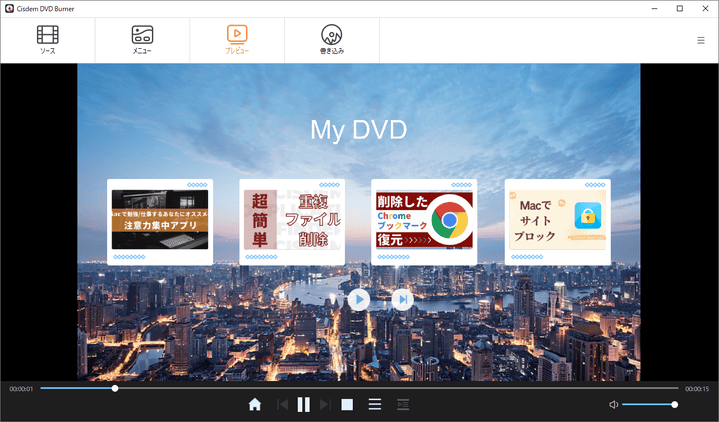Choose the Macでサイトブロック thumbnail
719x422 pixels.
[557, 220]
